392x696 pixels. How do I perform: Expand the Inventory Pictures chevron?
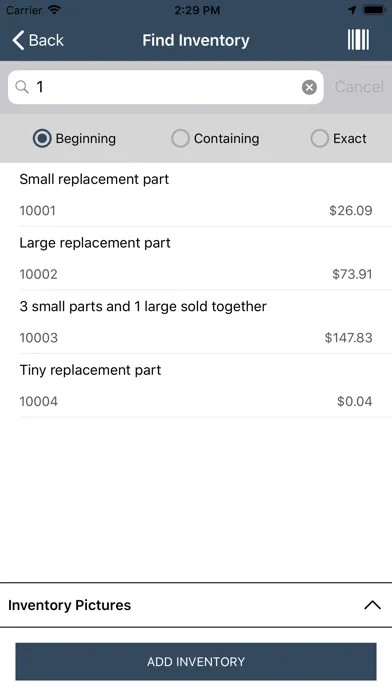coord(372,605)
